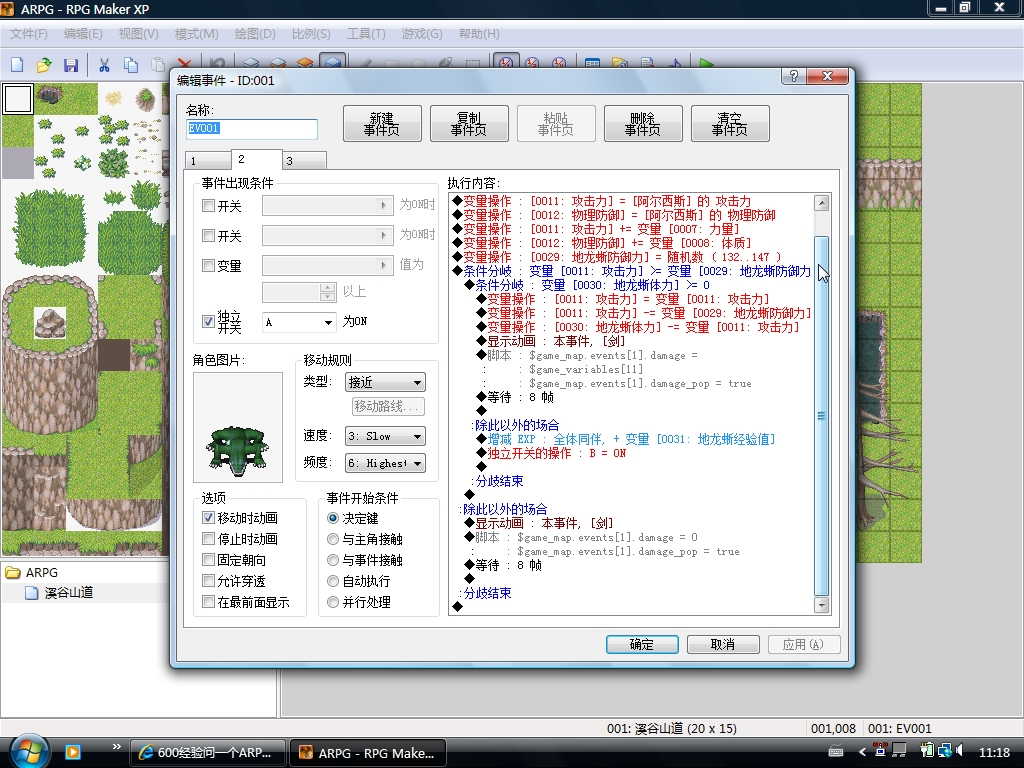Click the New Project toolbar icon
Image resolution: width=1024 pixels, height=768 pixels.
coord(17,64)
